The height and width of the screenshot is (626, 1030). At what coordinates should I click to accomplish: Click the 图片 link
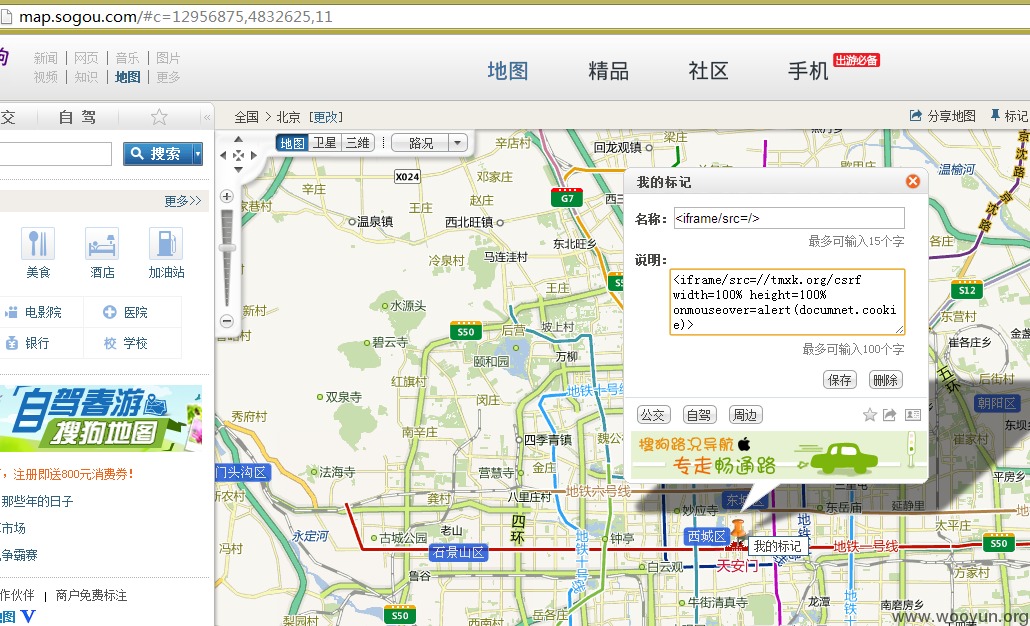pyautogui.click(x=168, y=58)
